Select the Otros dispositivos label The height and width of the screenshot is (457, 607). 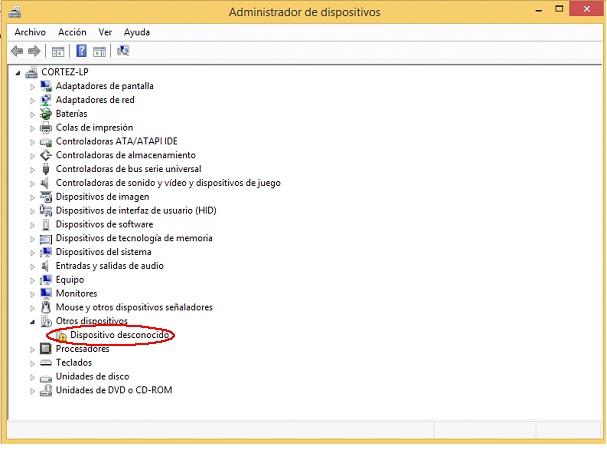point(91,321)
